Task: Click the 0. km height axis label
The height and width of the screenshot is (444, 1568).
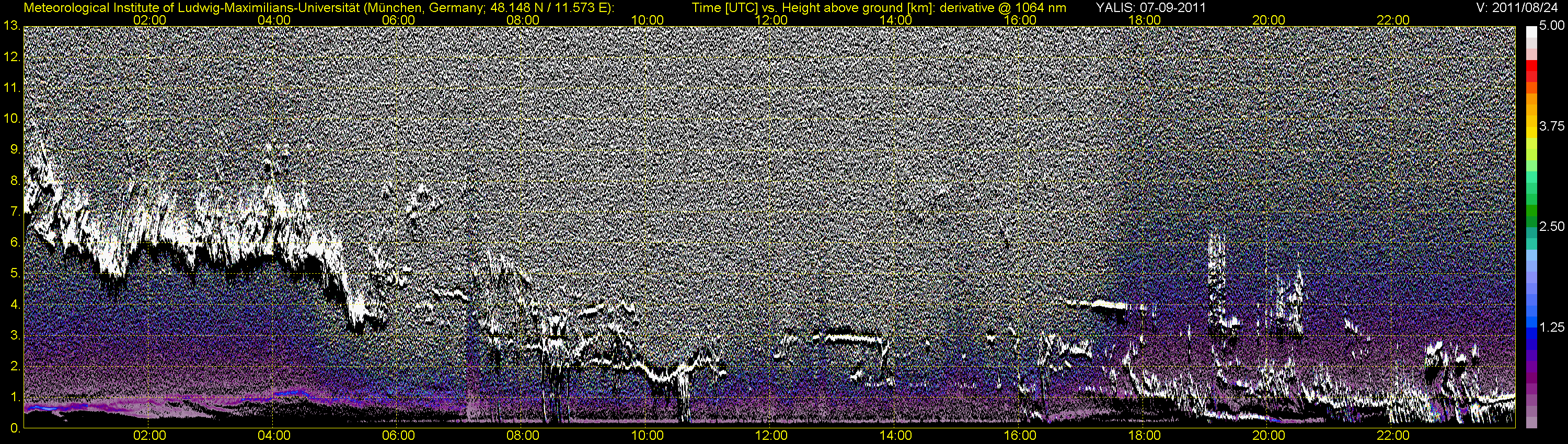Action: (x=16, y=428)
